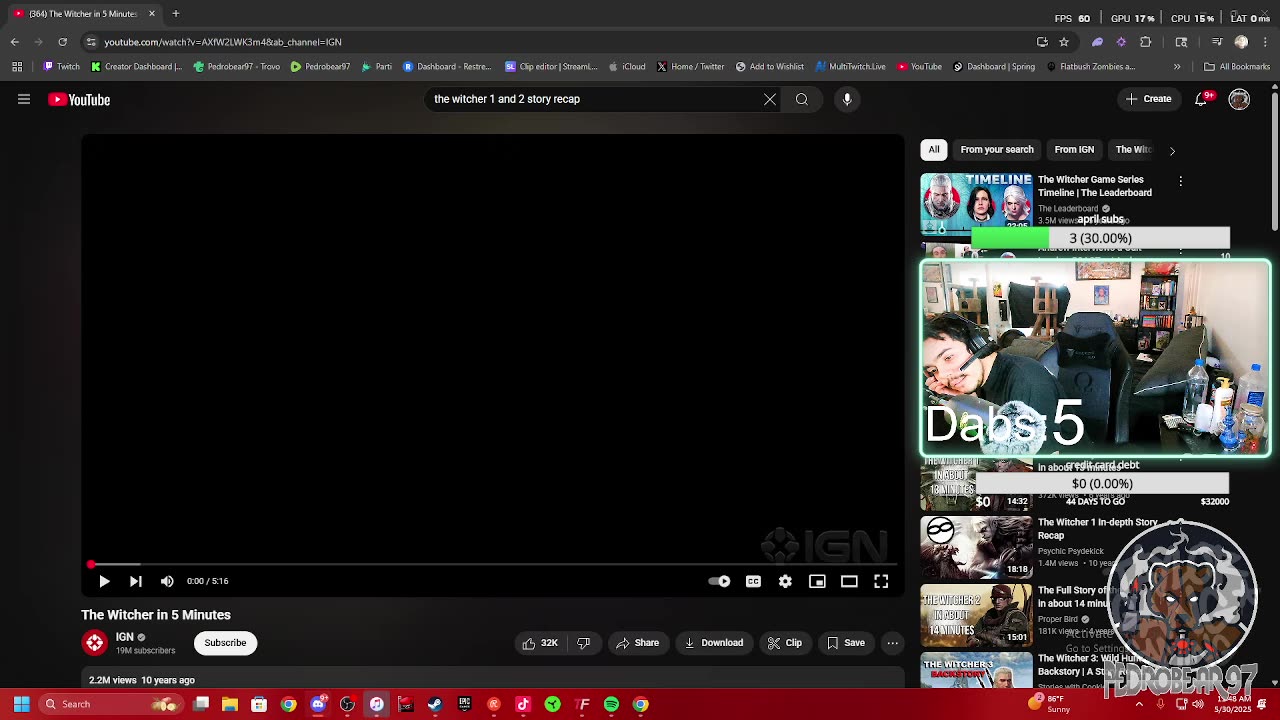Open File Explorer from the taskbar
The image size is (1280, 720).
[229, 705]
